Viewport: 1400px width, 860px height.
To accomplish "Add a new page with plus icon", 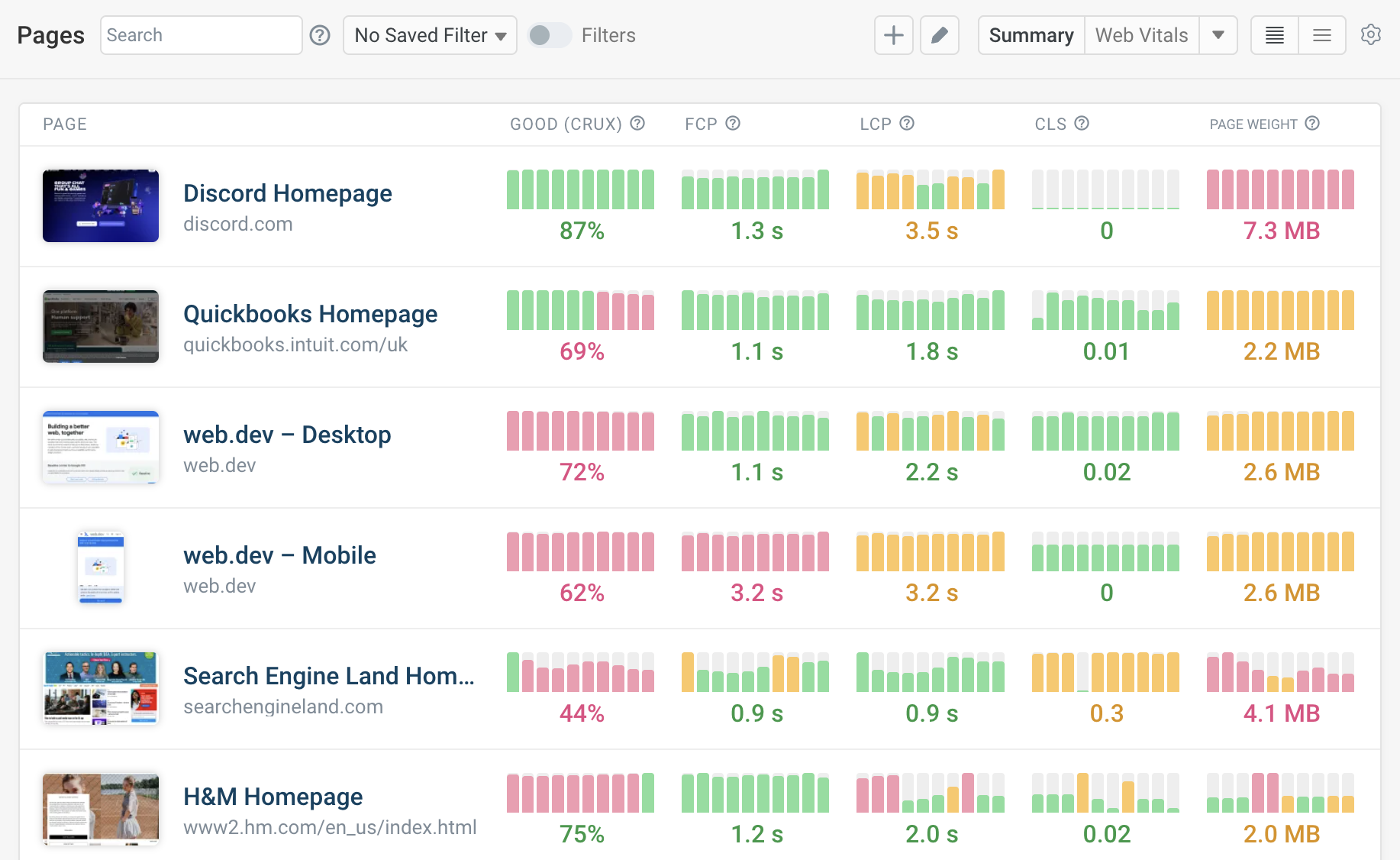I will tap(894, 35).
